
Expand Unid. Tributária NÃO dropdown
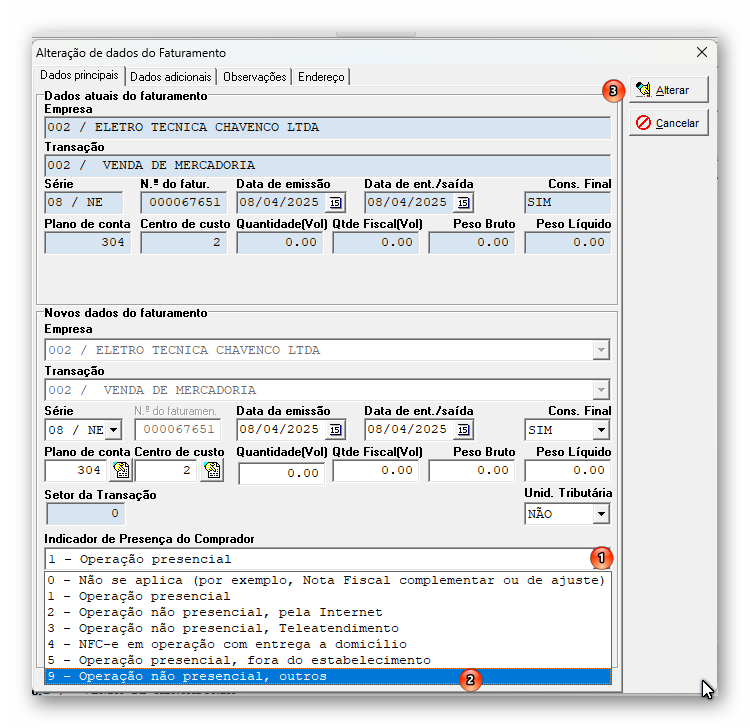pyautogui.click(x=601, y=514)
